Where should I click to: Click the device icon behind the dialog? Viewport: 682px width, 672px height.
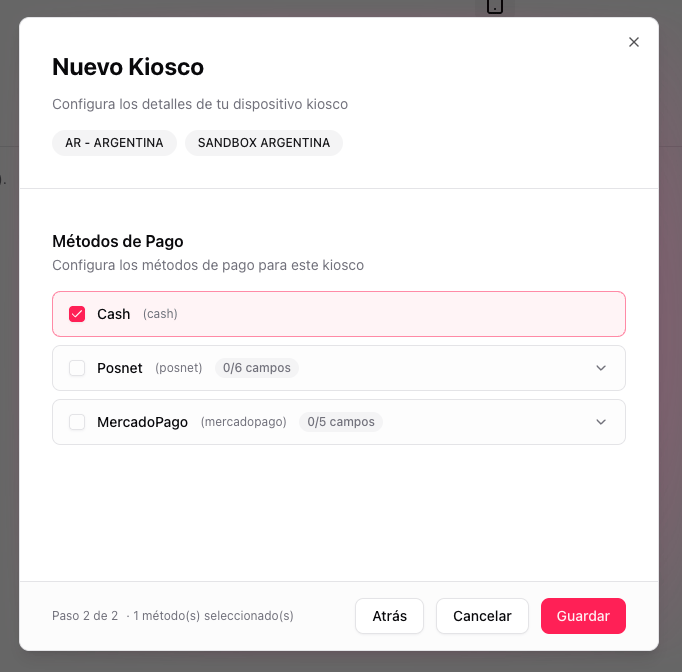(495, 6)
